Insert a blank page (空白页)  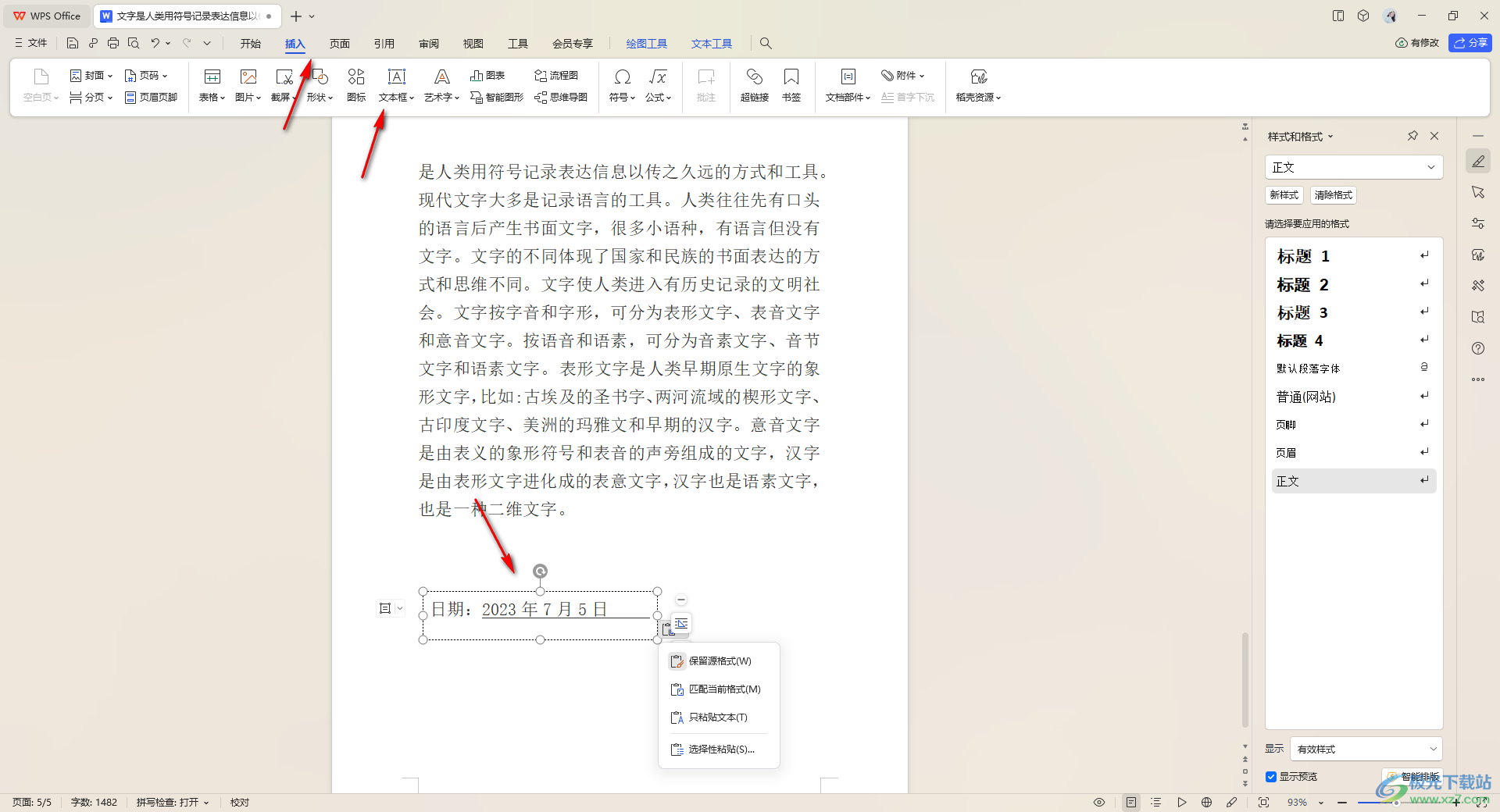(41, 85)
